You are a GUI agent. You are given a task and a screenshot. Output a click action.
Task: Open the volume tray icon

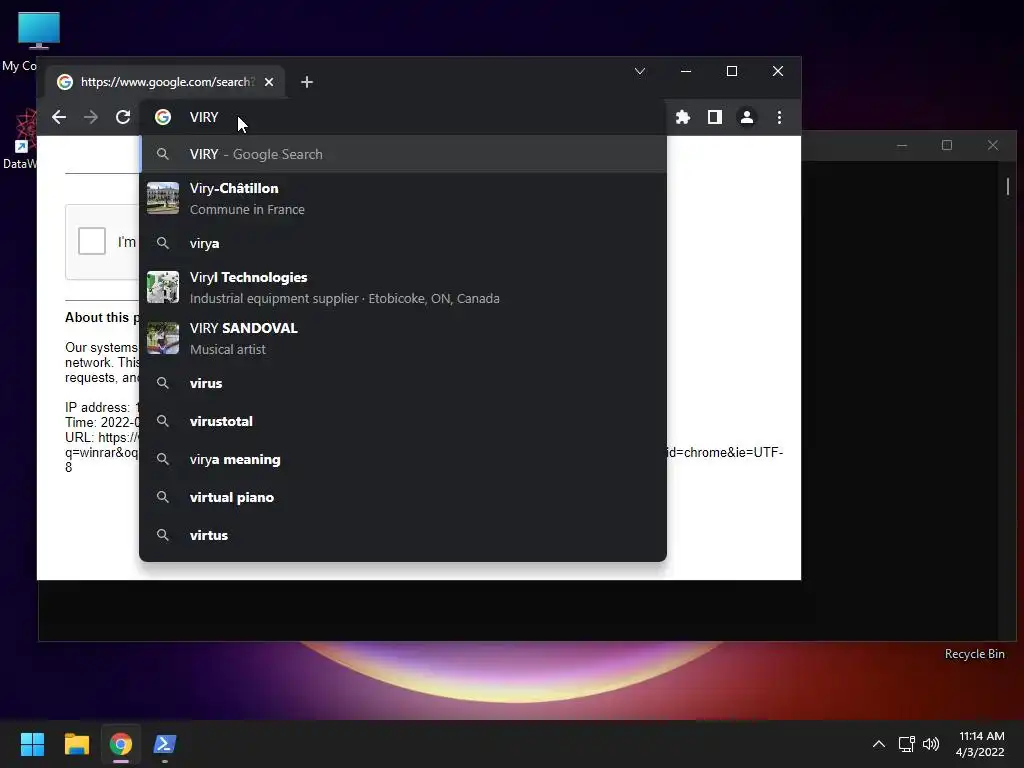pos(931,744)
